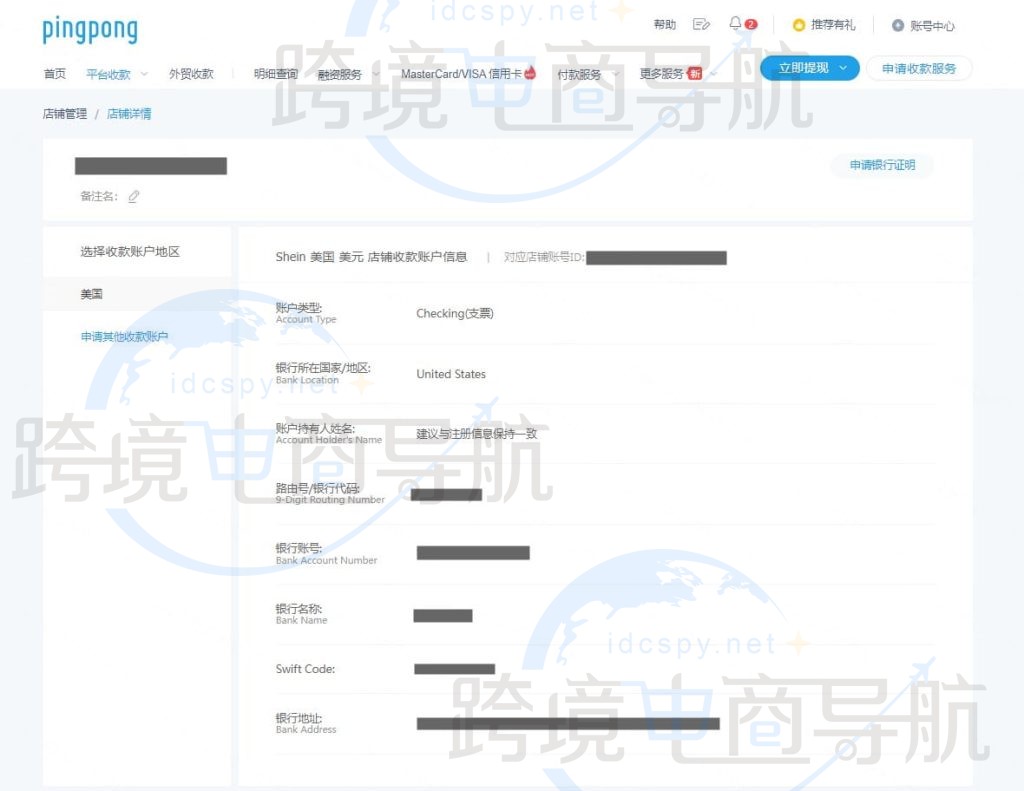Image resolution: width=1024 pixels, height=791 pixels.
Task: Open the 明细查询 menu item
Action: coord(275,72)
